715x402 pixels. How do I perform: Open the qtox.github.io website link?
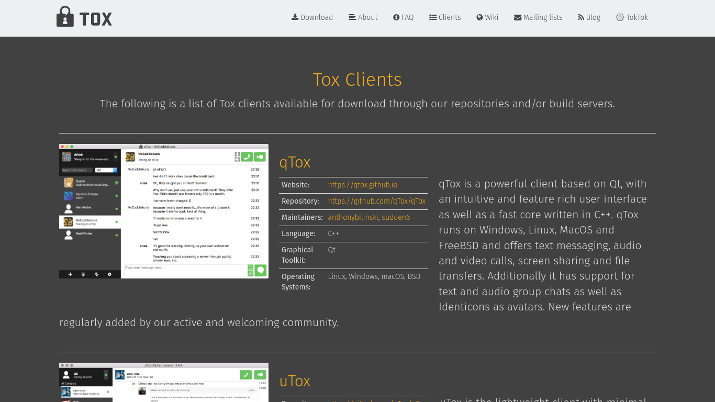363,185
